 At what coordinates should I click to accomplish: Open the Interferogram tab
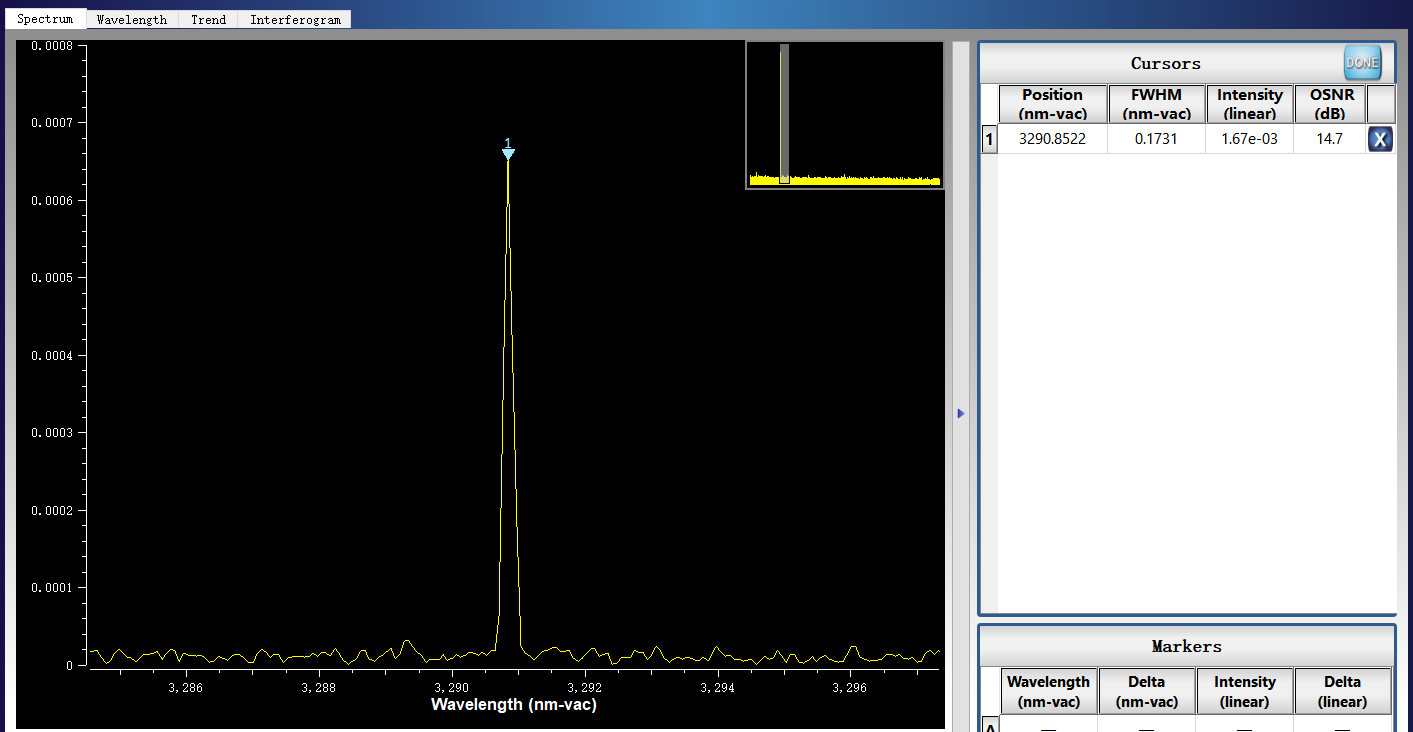(x=295, y=20)
